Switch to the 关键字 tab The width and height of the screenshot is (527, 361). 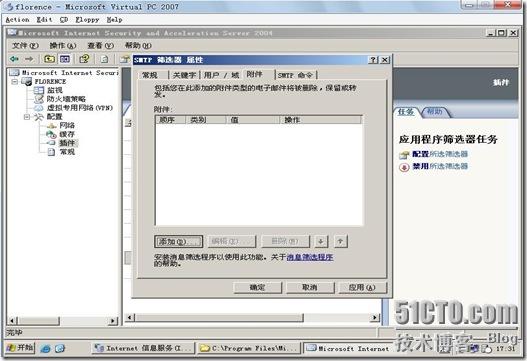184,75
